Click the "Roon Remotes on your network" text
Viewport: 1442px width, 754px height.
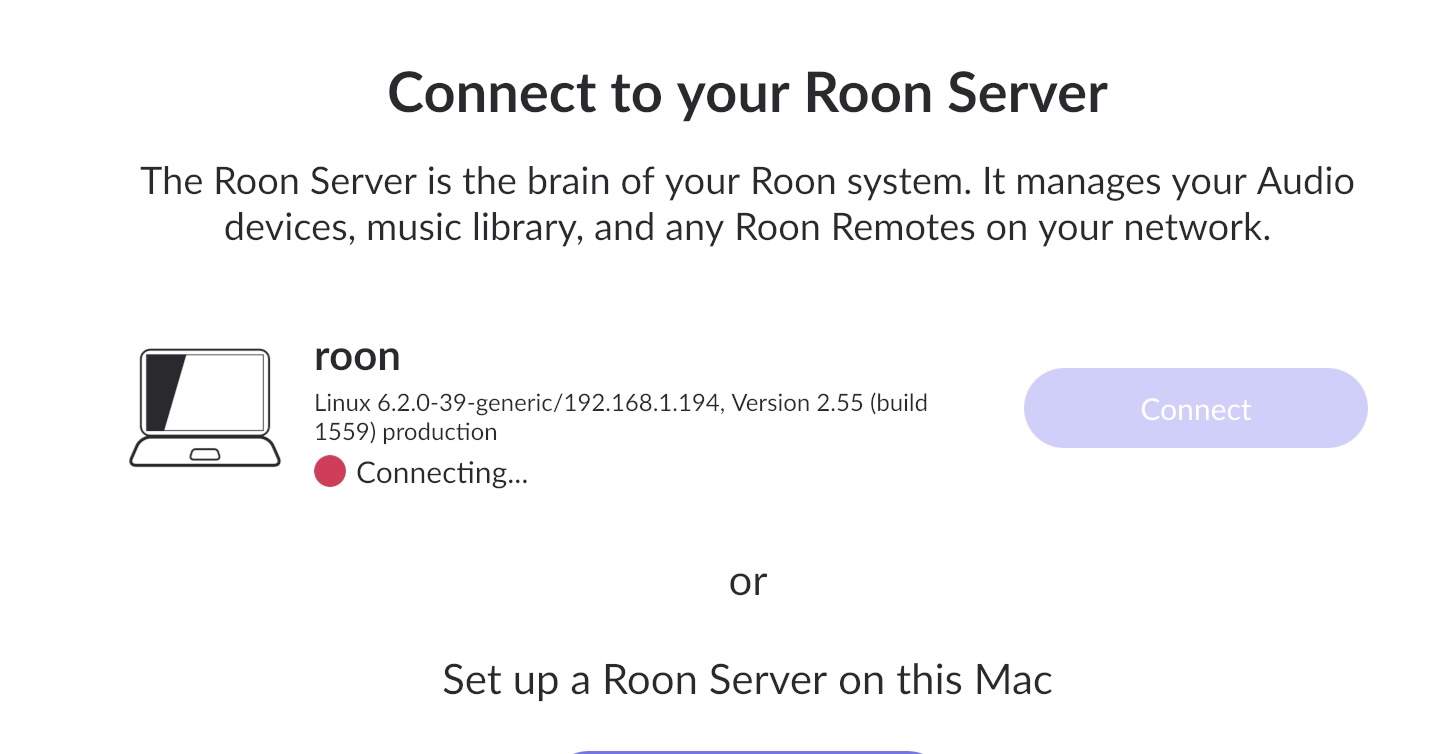[1002, 228]
